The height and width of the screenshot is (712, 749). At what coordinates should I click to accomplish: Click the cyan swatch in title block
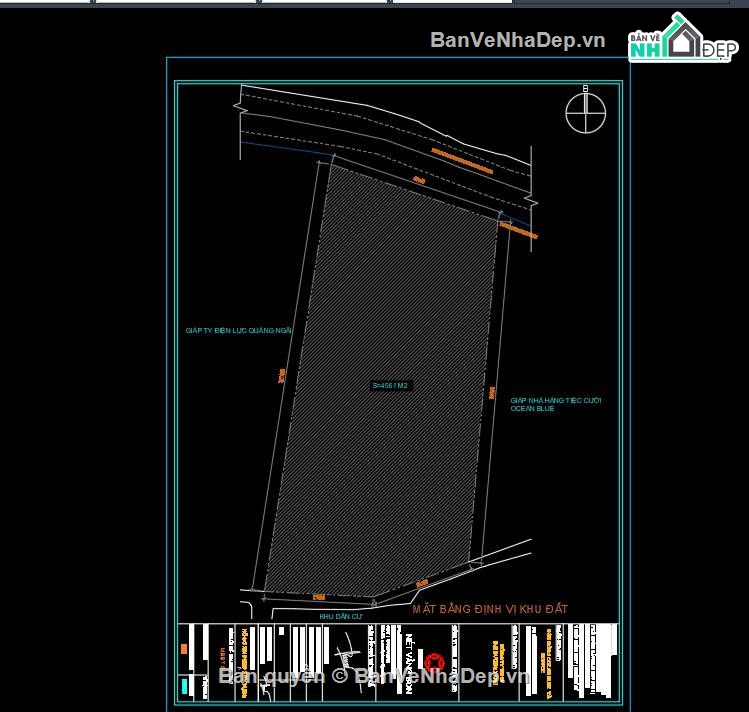(x=185, y=686)
